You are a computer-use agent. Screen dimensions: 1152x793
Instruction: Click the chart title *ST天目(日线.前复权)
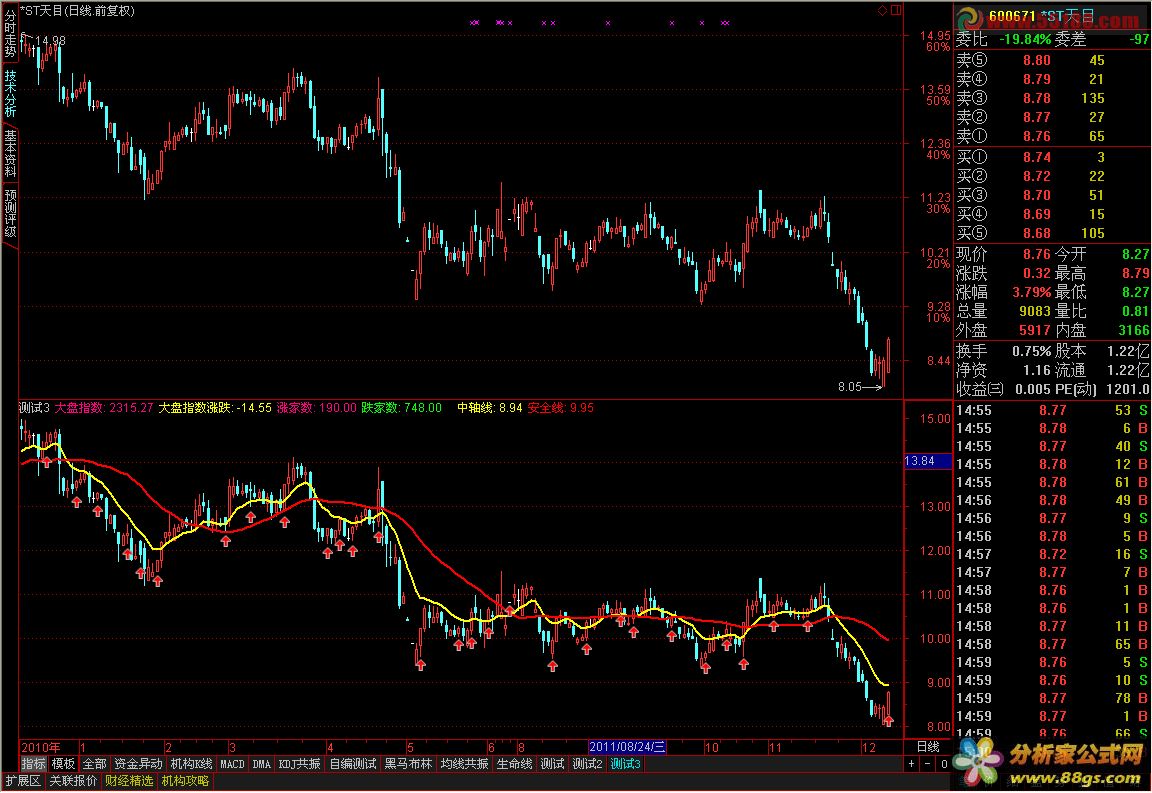point(77,10)
